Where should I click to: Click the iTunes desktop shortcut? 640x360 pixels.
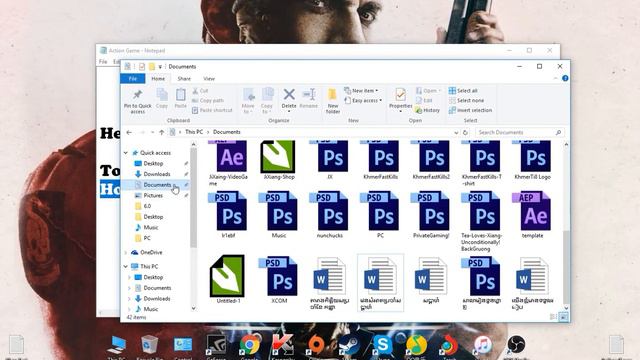click(482, 346)
